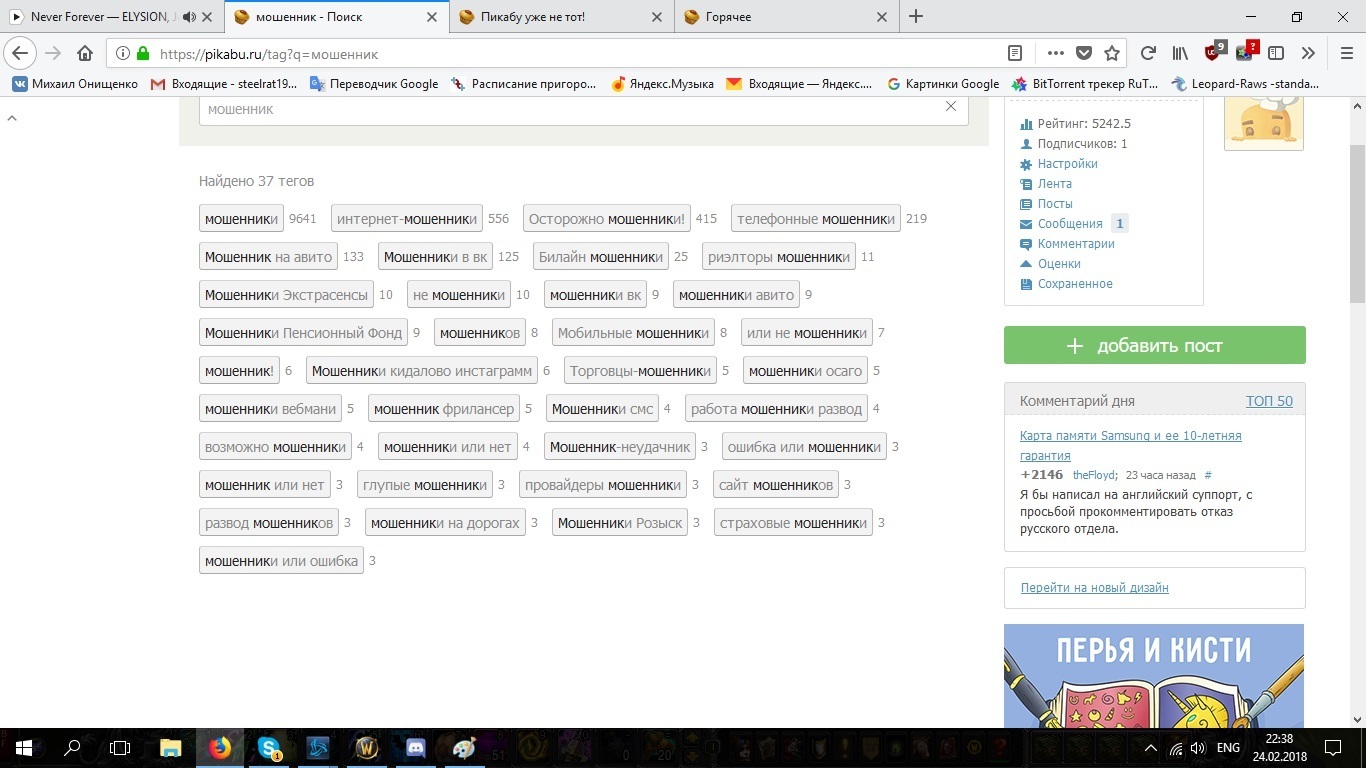Open the Firefox hamburger menu

click(1344, 53)
